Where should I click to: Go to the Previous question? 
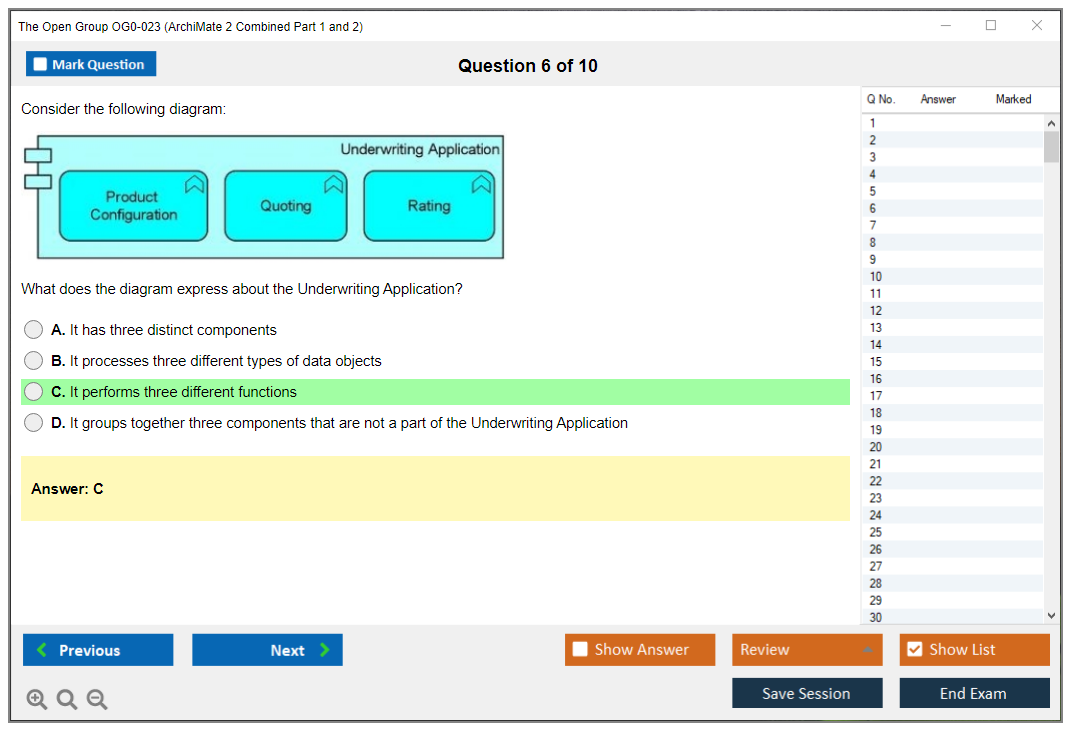tap(98, 650)
